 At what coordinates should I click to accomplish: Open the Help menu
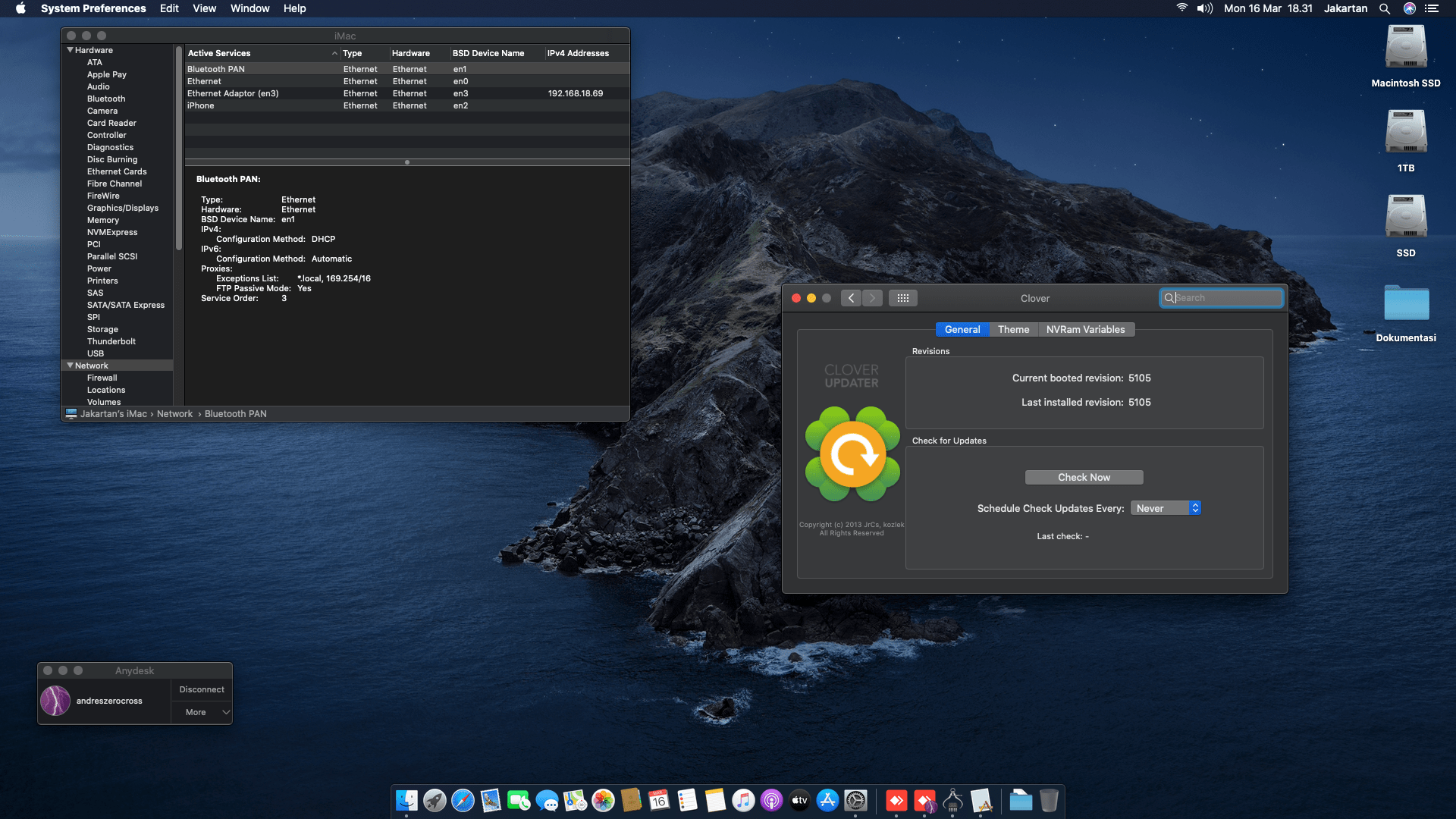(295, 8)
